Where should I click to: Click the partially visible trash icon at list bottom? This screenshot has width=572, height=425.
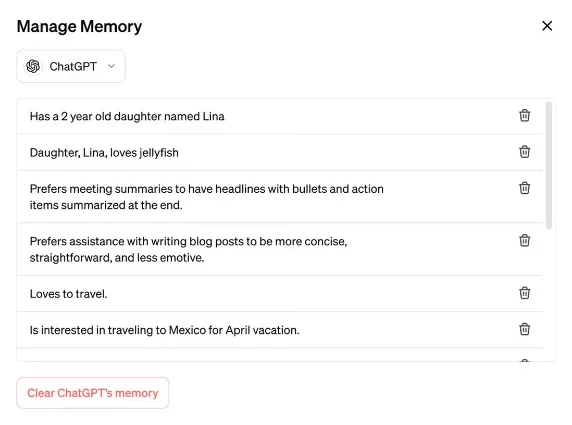click(524, 360)
